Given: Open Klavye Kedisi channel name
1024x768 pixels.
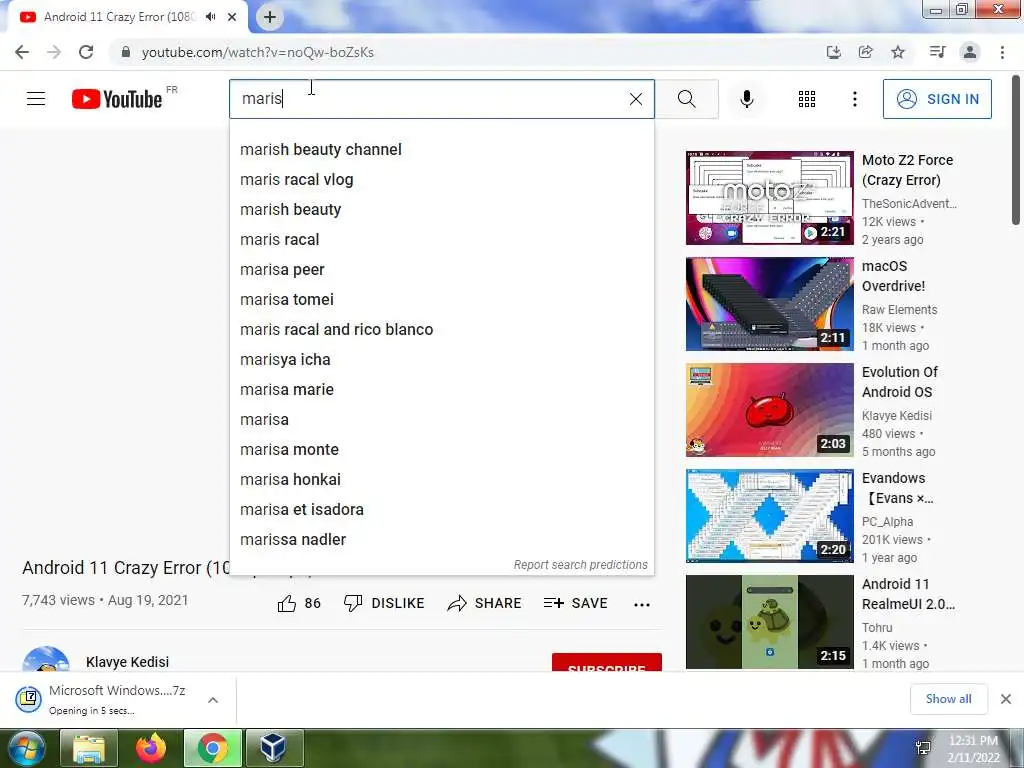Looking at the screenshot, I should tap(127, 662).
